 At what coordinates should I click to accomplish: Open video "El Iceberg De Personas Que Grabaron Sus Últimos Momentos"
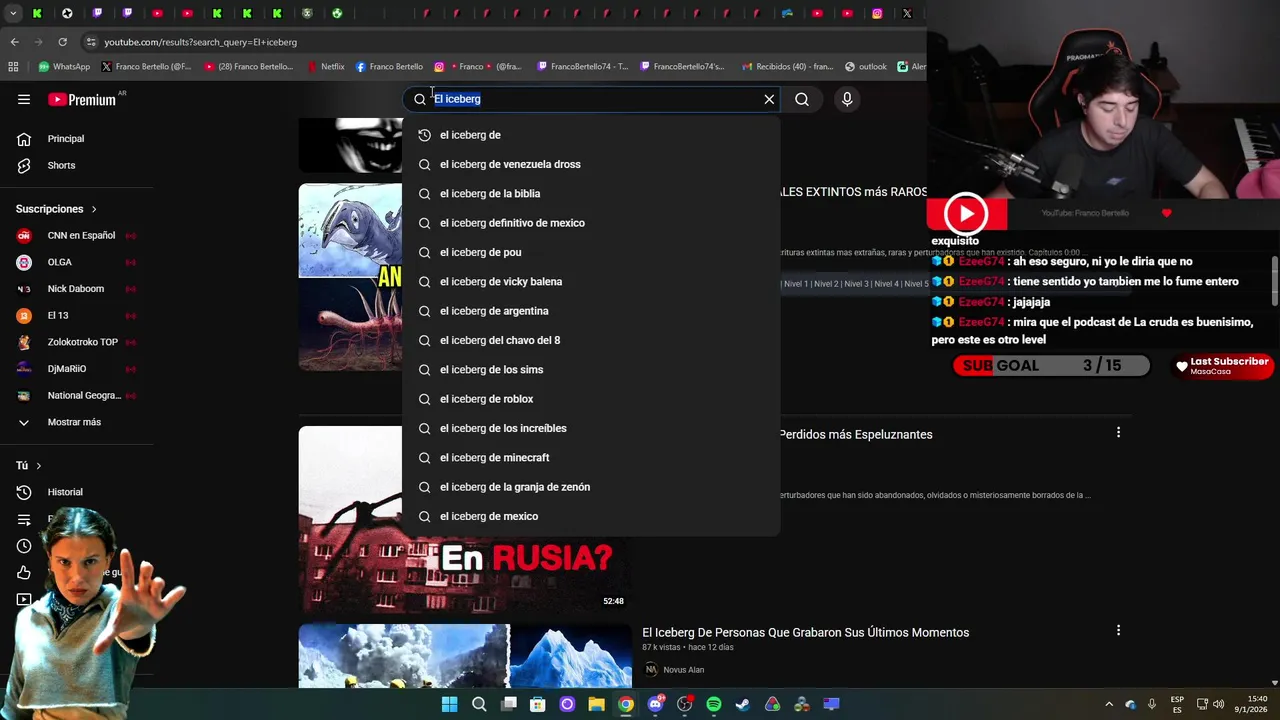(x=805, y=632)
